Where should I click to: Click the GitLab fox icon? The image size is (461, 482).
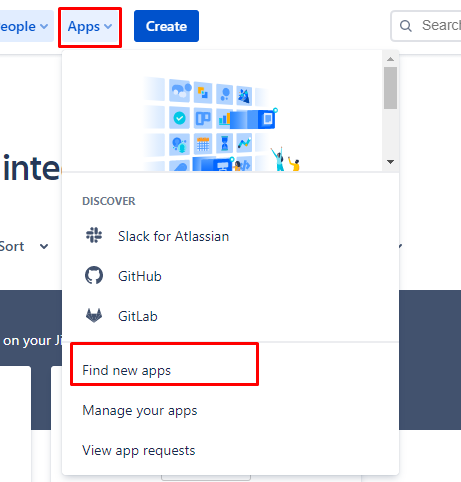[x=94, y=315]
